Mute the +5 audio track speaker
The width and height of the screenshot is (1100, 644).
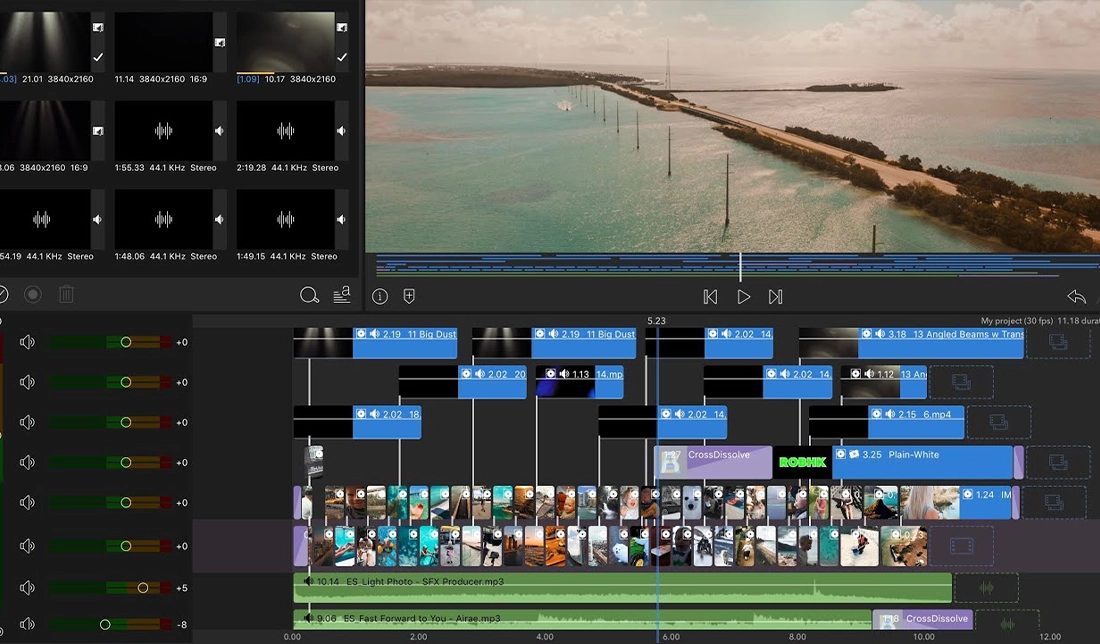click(27, 588)
